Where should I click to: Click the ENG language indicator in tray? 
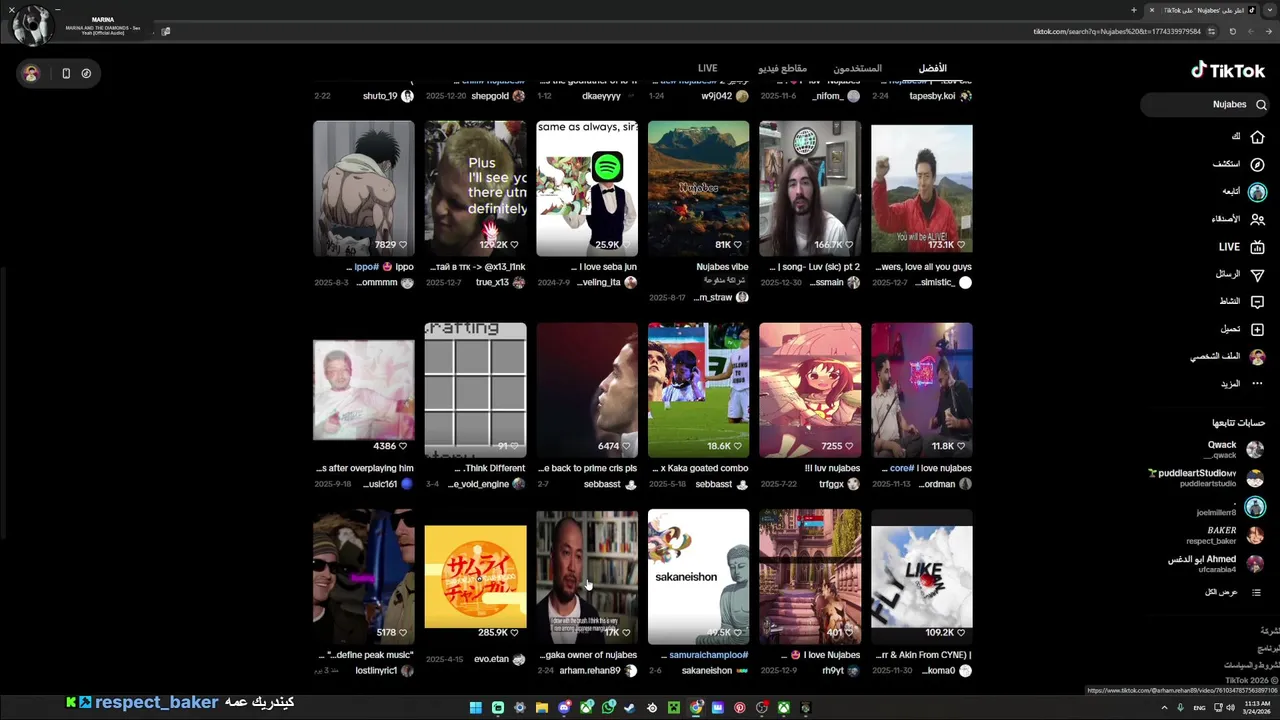point(1201,708)
